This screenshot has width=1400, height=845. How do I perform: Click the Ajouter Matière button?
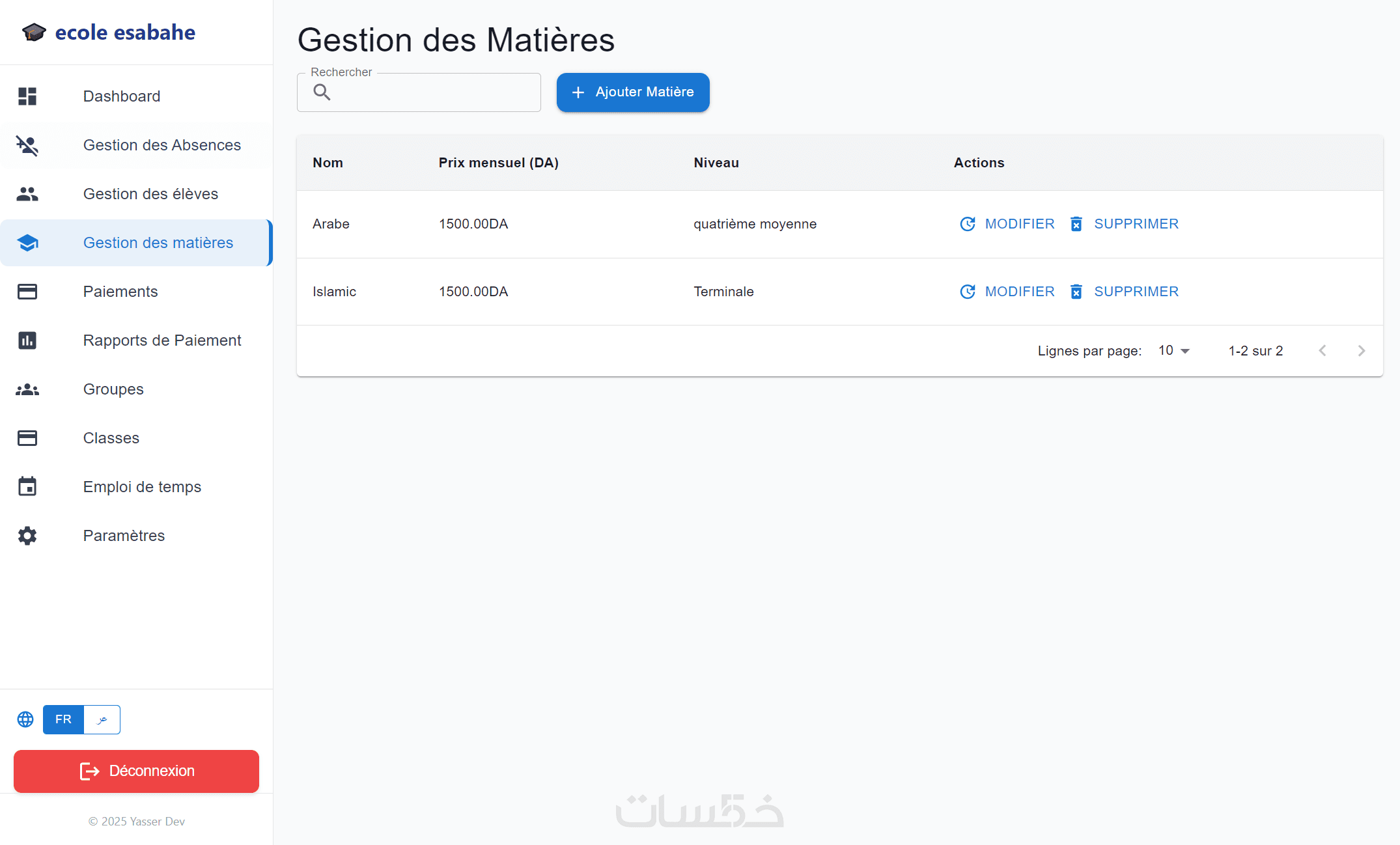[x=632, y=92]
